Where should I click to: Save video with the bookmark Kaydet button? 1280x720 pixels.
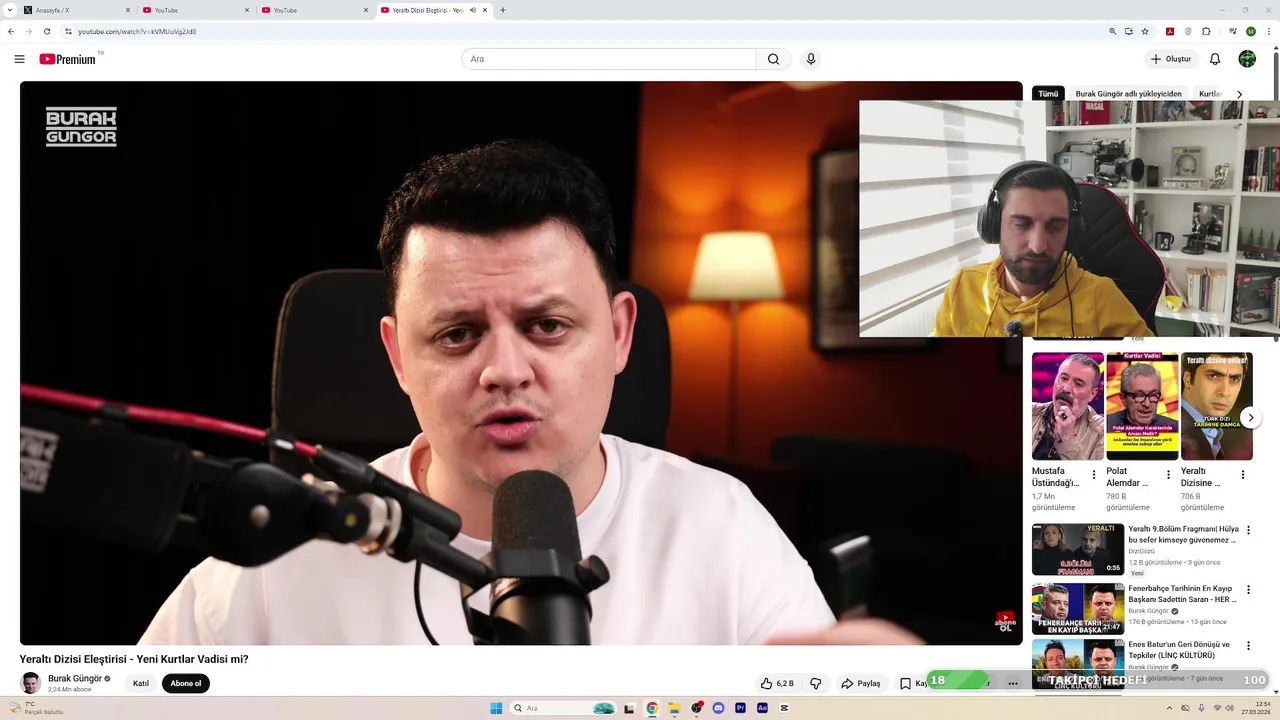tap(911, 683)
